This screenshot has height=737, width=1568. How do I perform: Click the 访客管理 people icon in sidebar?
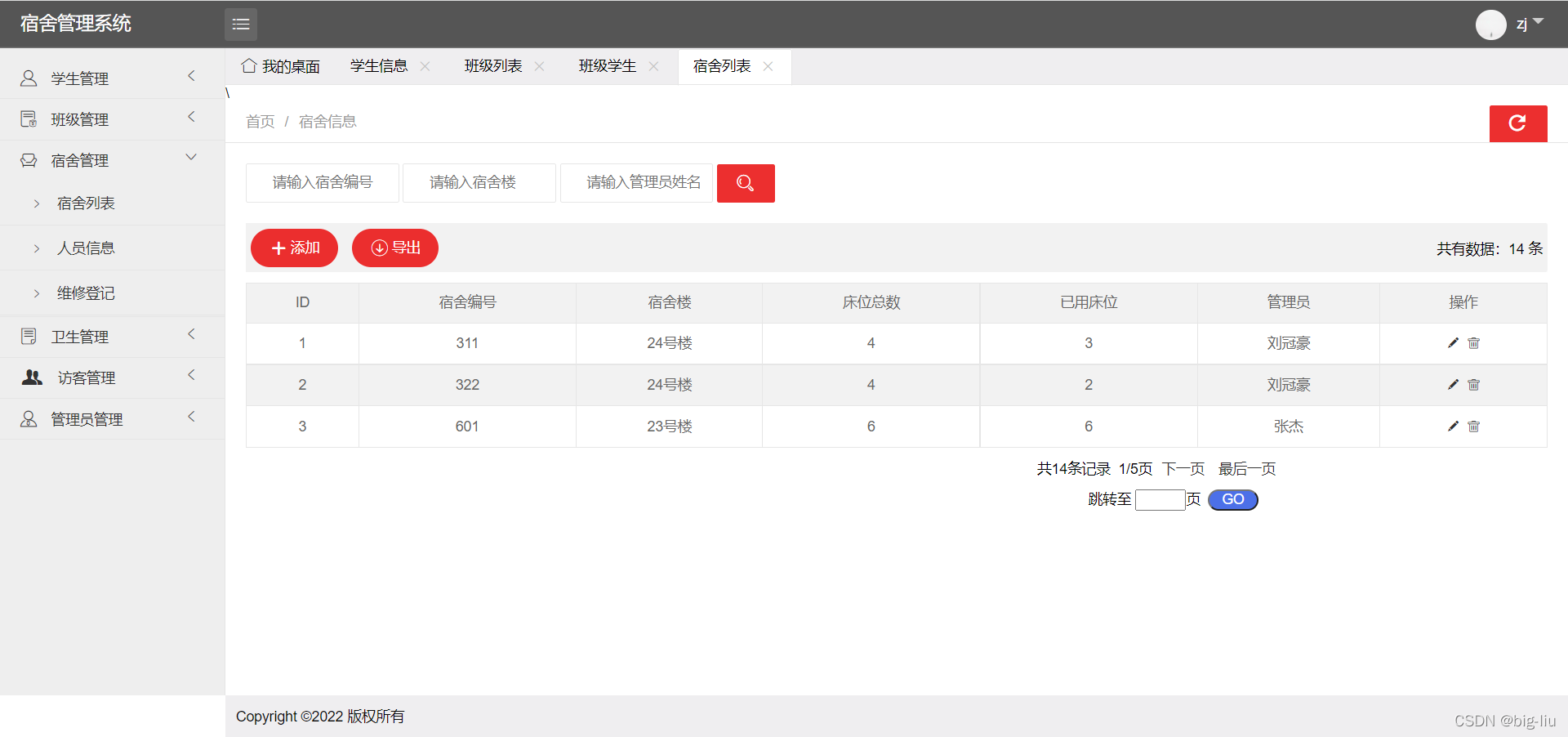click(32, 377)
